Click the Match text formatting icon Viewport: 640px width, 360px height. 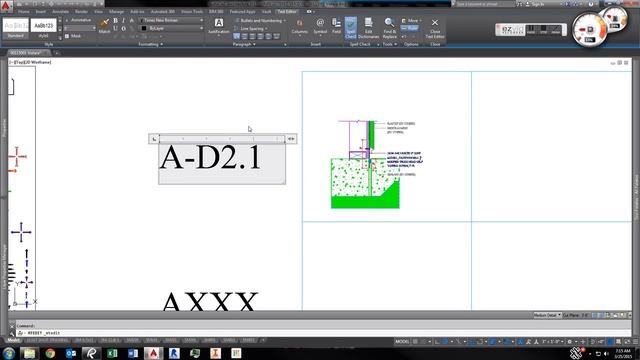(104, 26)
